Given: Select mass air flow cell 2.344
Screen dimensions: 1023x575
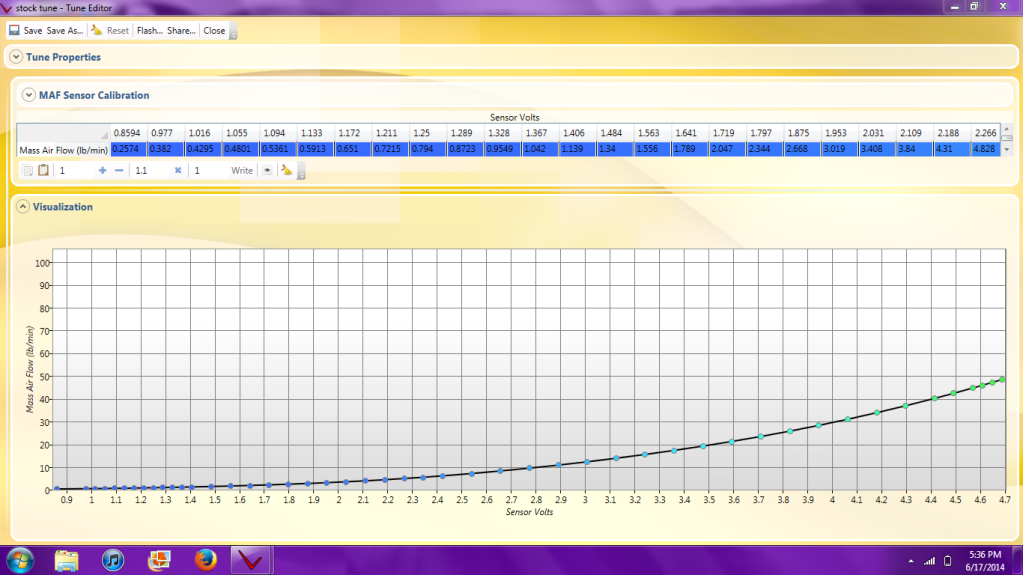Looking at the screenshot, I should pos(765,149).
